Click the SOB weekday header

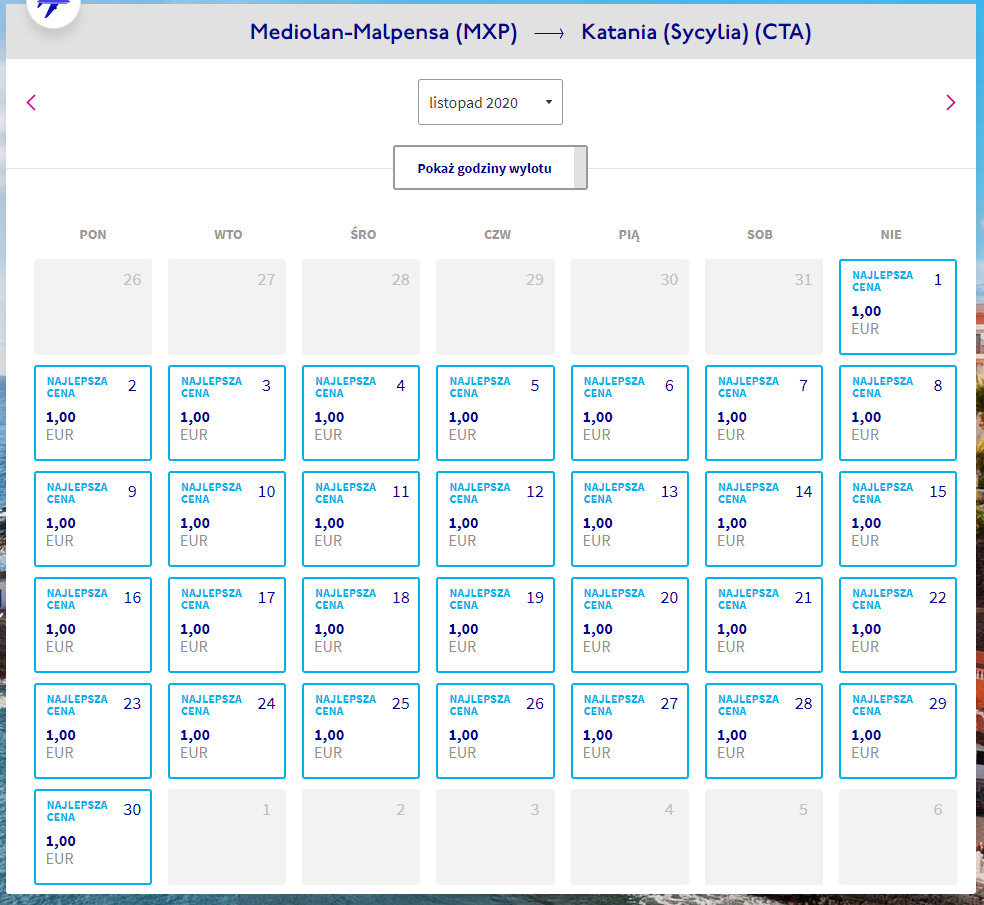759,235
